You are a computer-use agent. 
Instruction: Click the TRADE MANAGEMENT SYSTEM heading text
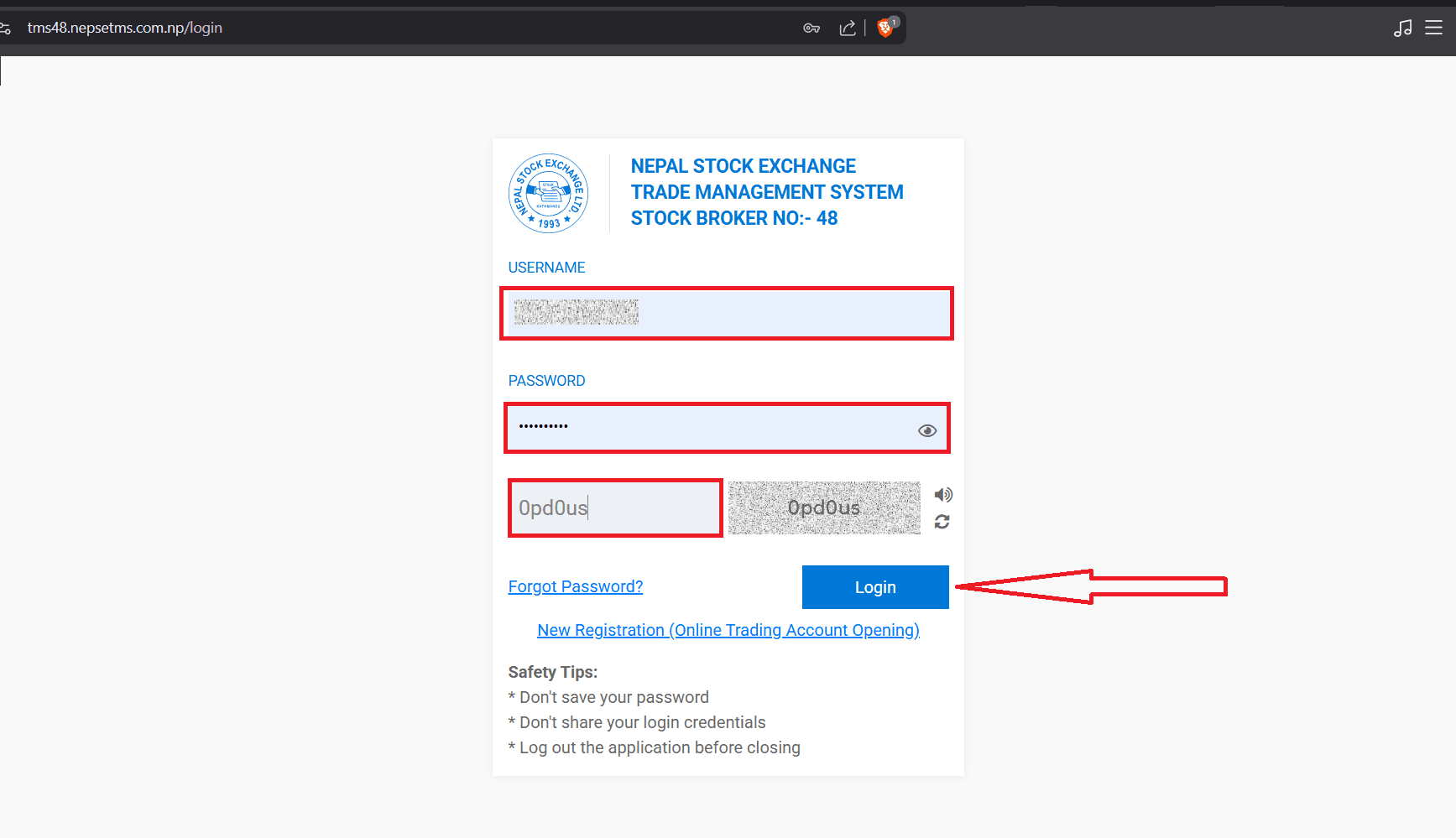click(767, 192)
